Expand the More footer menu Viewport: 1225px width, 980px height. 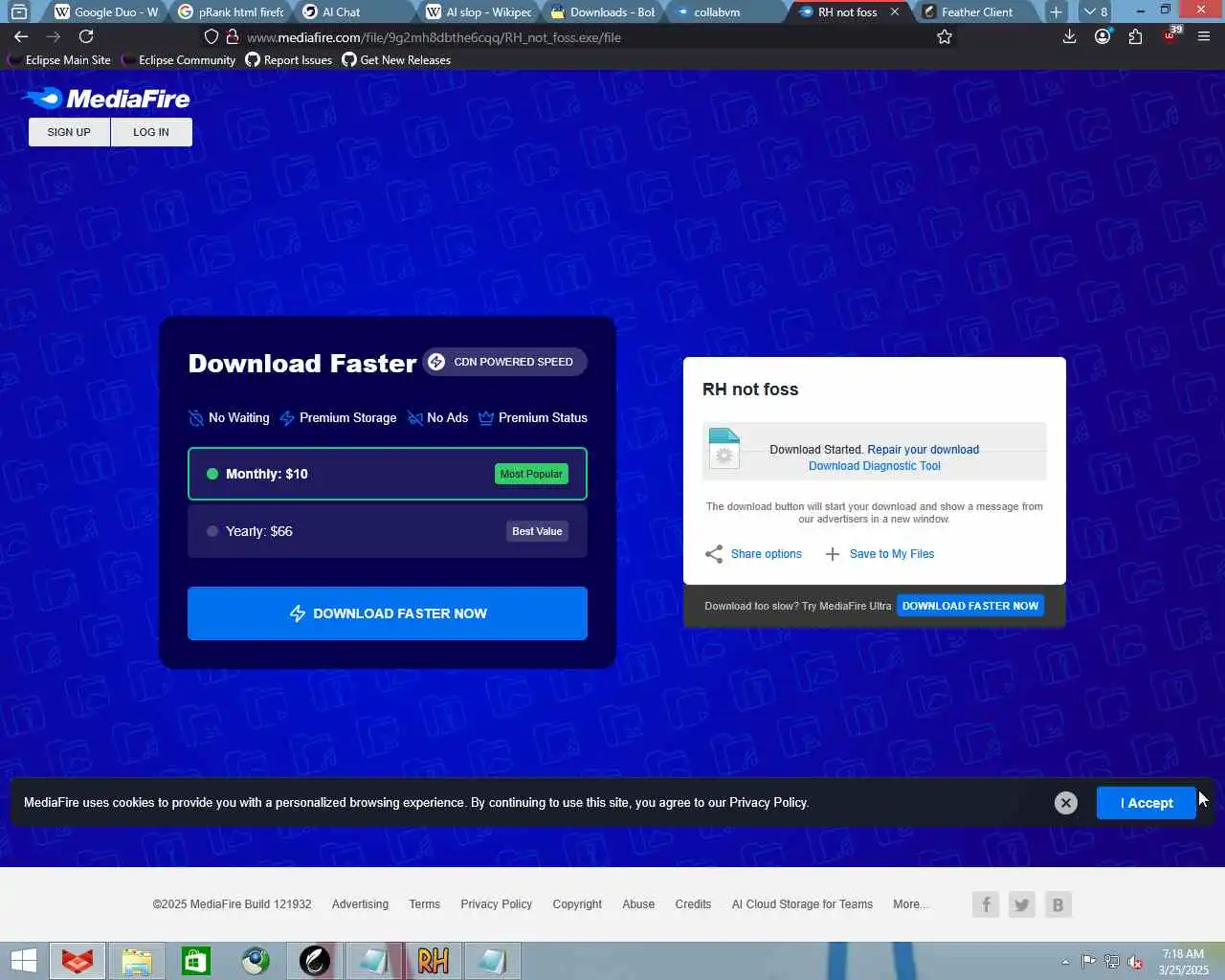pyautogui.click(x=910, y=904)
